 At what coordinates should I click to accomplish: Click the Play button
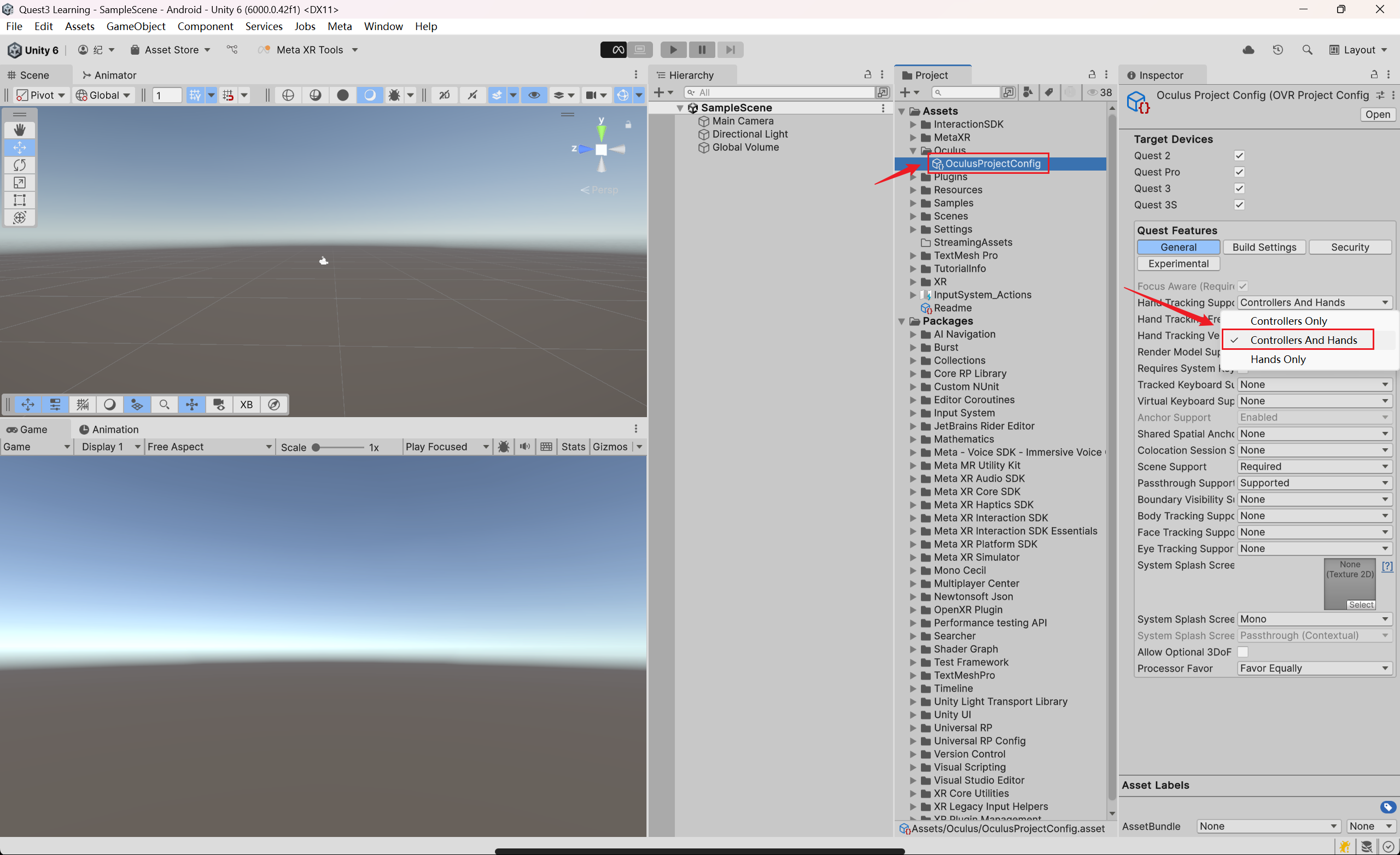click(x=673, y=50)
